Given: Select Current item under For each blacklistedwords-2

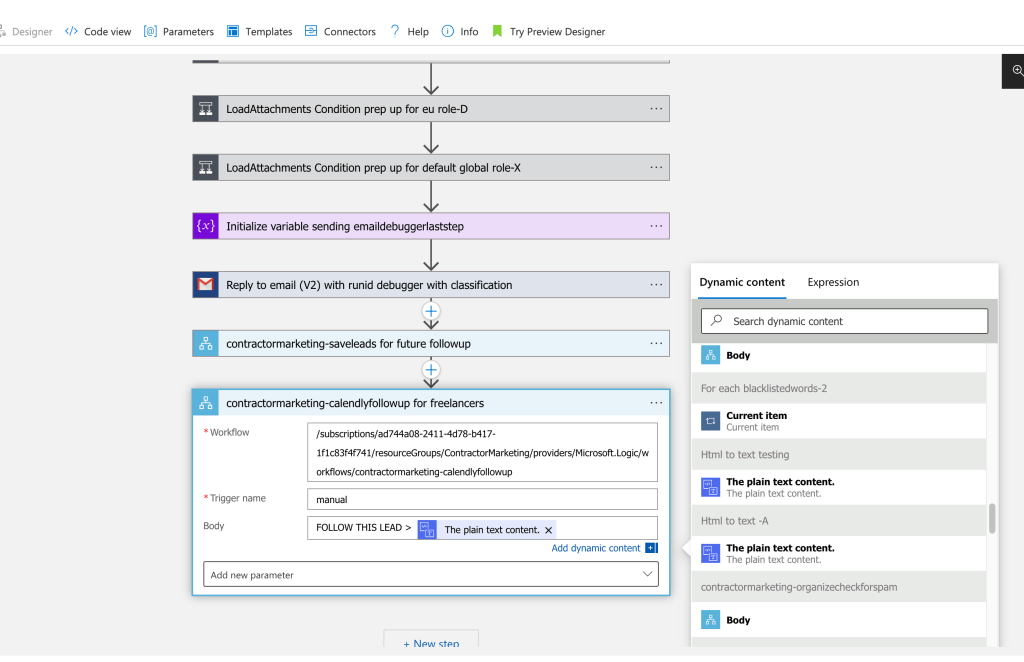Looking at the screenshot, I should coord(839,421).
